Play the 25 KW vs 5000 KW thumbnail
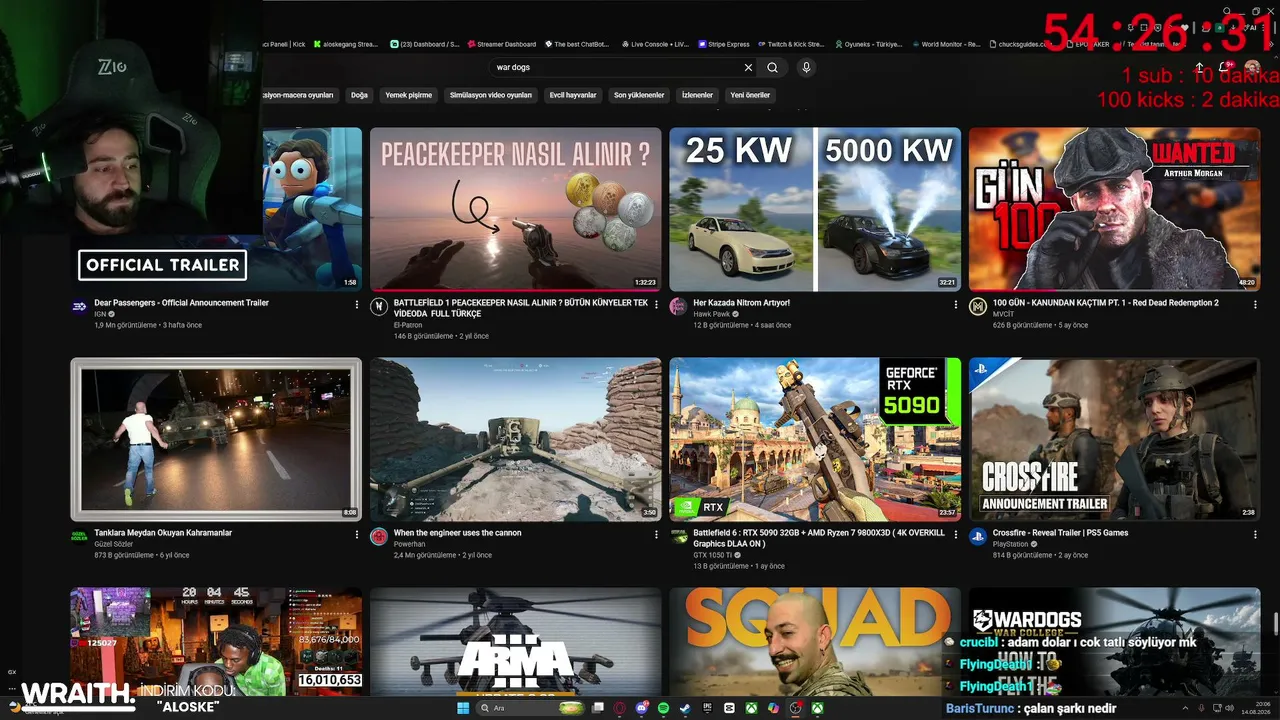Screen dimensions: 1280x720 [x=815, y=209]
